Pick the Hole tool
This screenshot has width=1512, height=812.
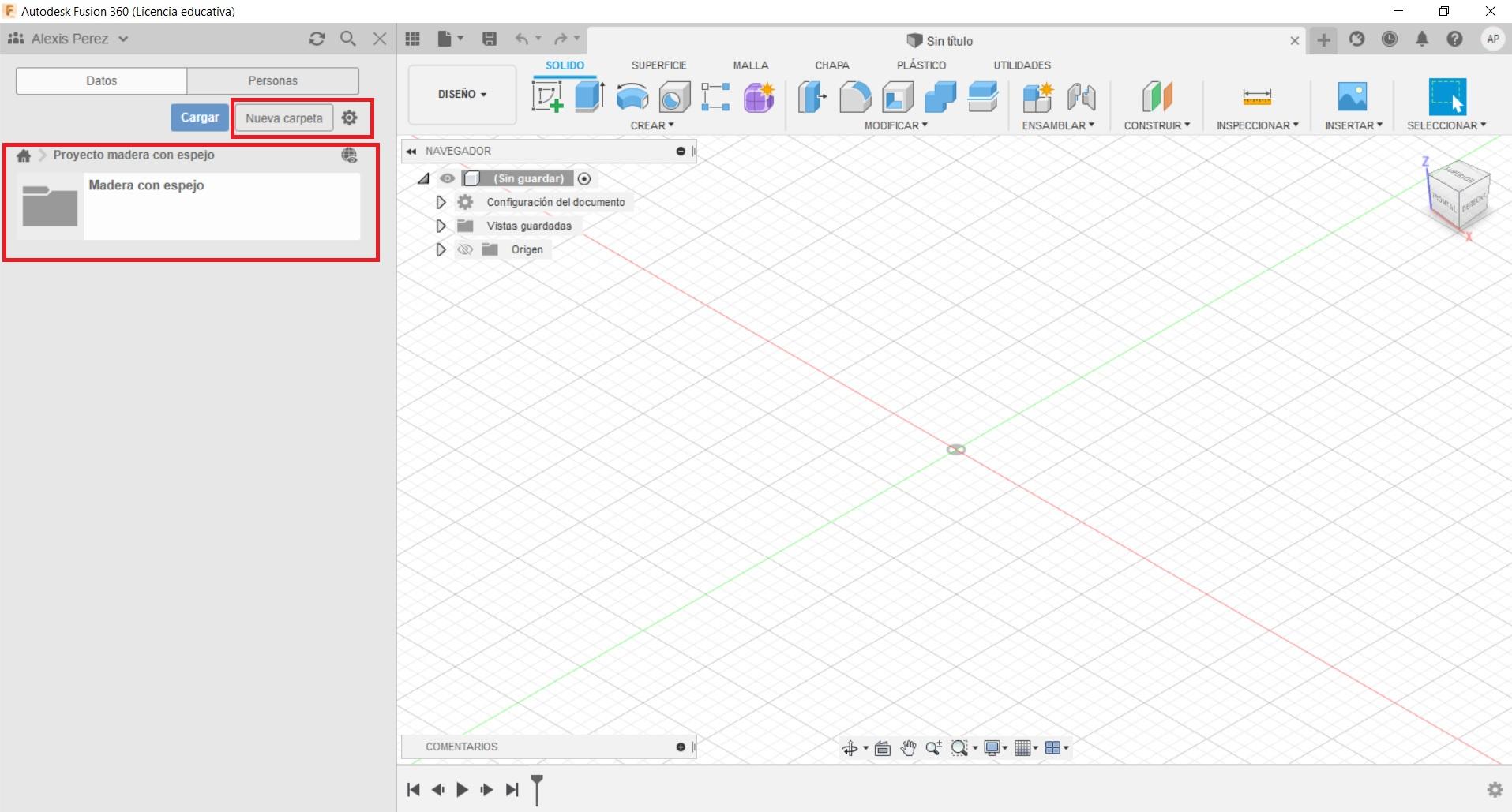(x=674, y=97)
